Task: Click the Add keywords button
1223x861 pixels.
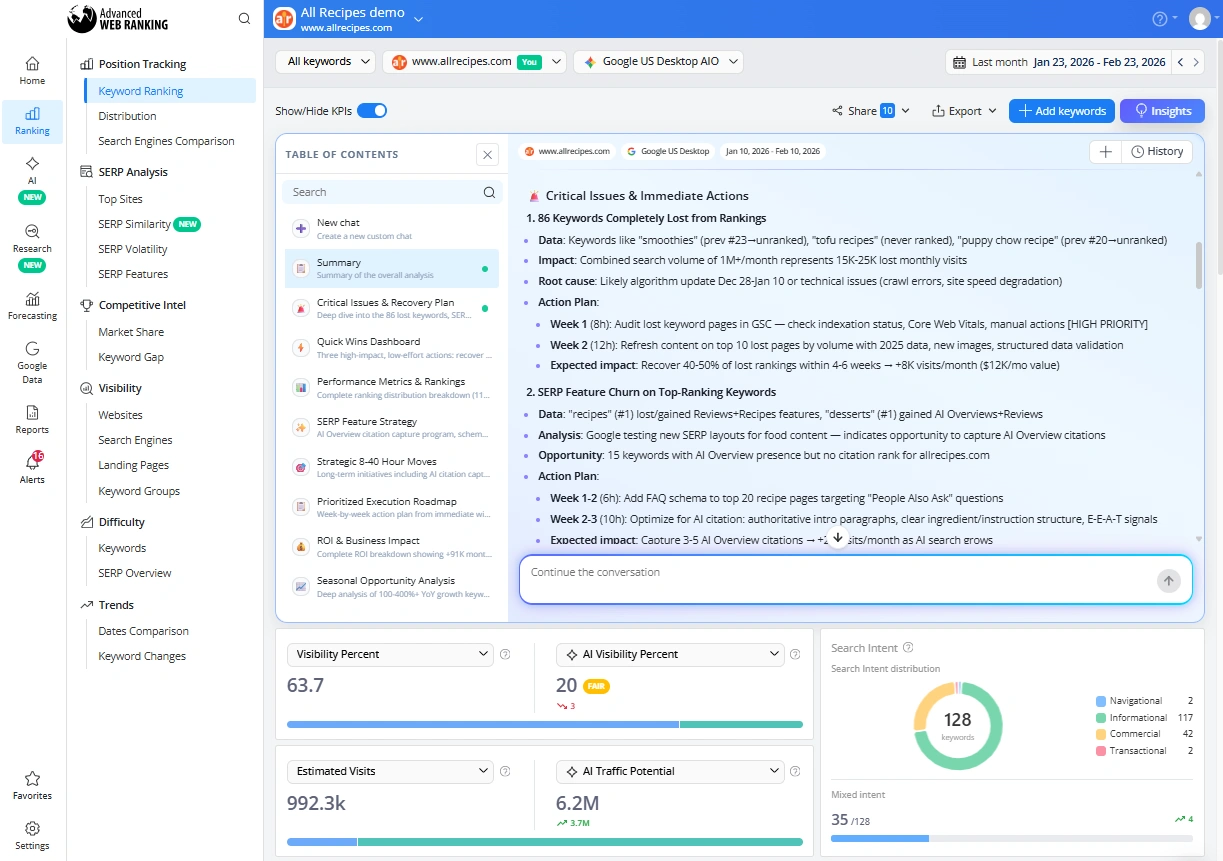Action: (1062, 111)
